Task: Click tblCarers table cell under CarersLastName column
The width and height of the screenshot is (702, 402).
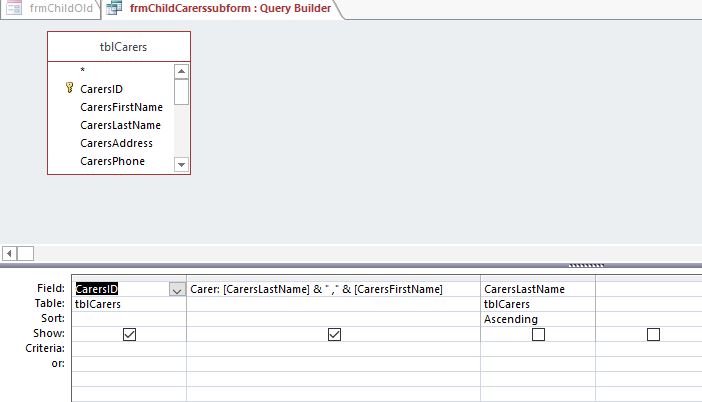Action: pos(538,304)
